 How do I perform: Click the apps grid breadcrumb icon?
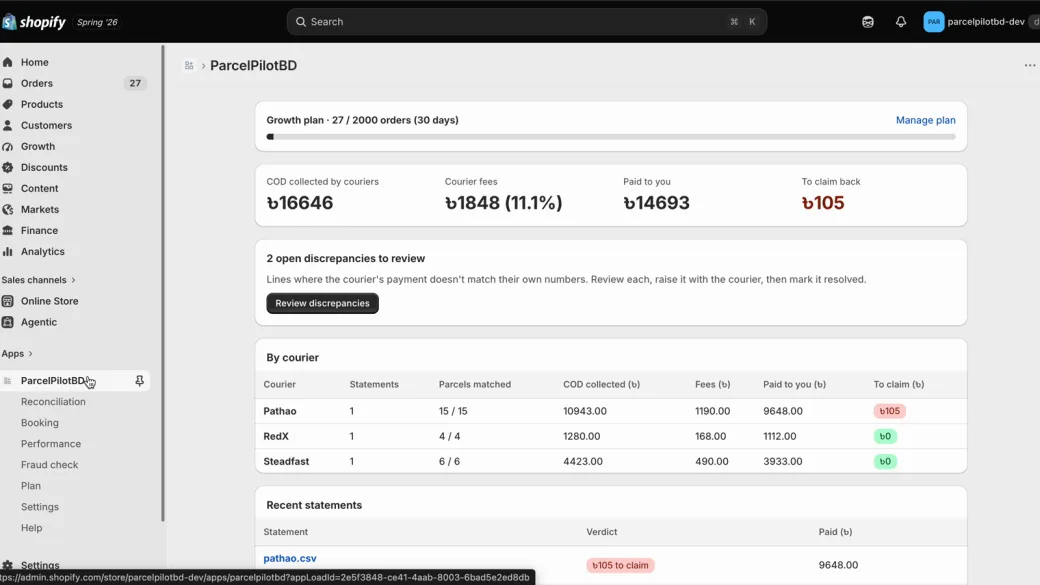click(189, 66)
